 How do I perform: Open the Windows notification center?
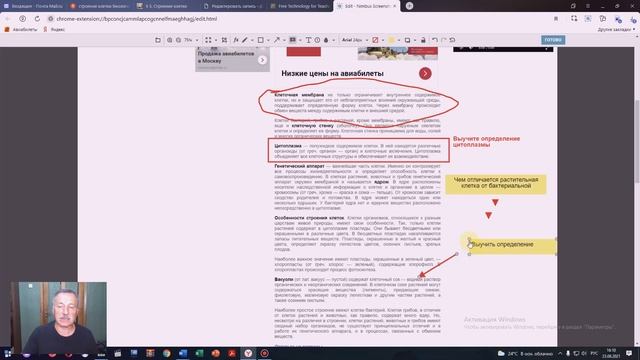coord(629,353)
